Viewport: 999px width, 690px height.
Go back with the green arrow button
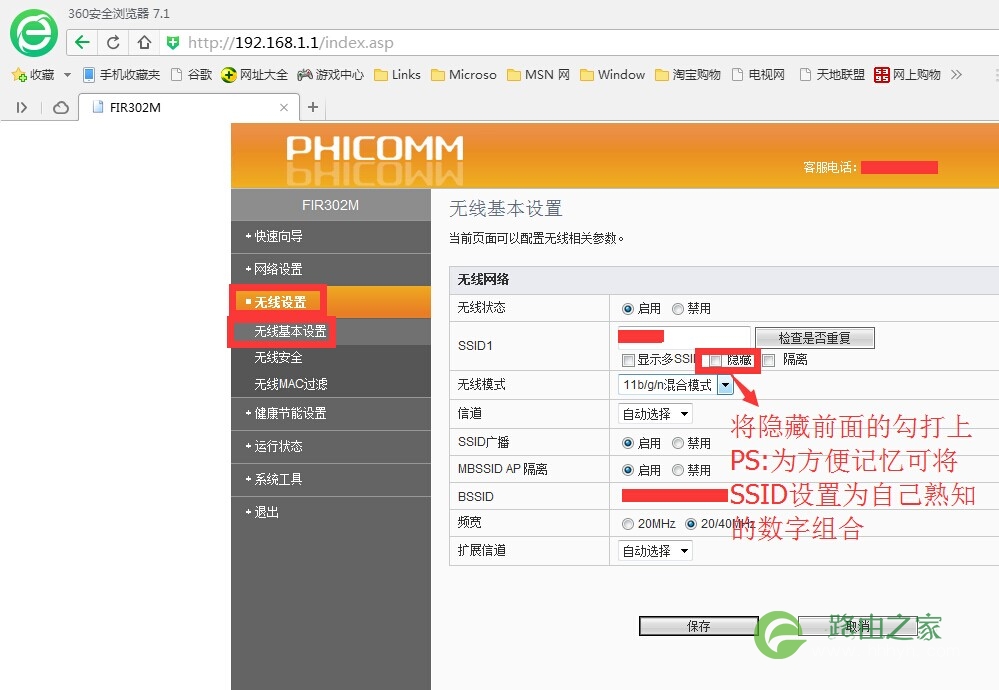(82, 43)
